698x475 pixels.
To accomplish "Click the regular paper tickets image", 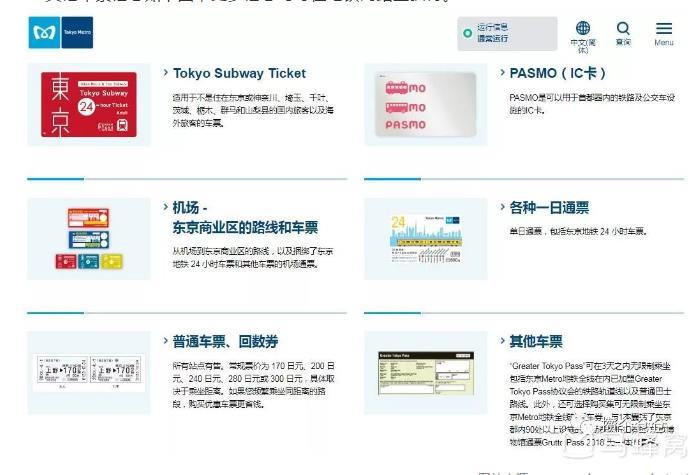I will [88, 372].
